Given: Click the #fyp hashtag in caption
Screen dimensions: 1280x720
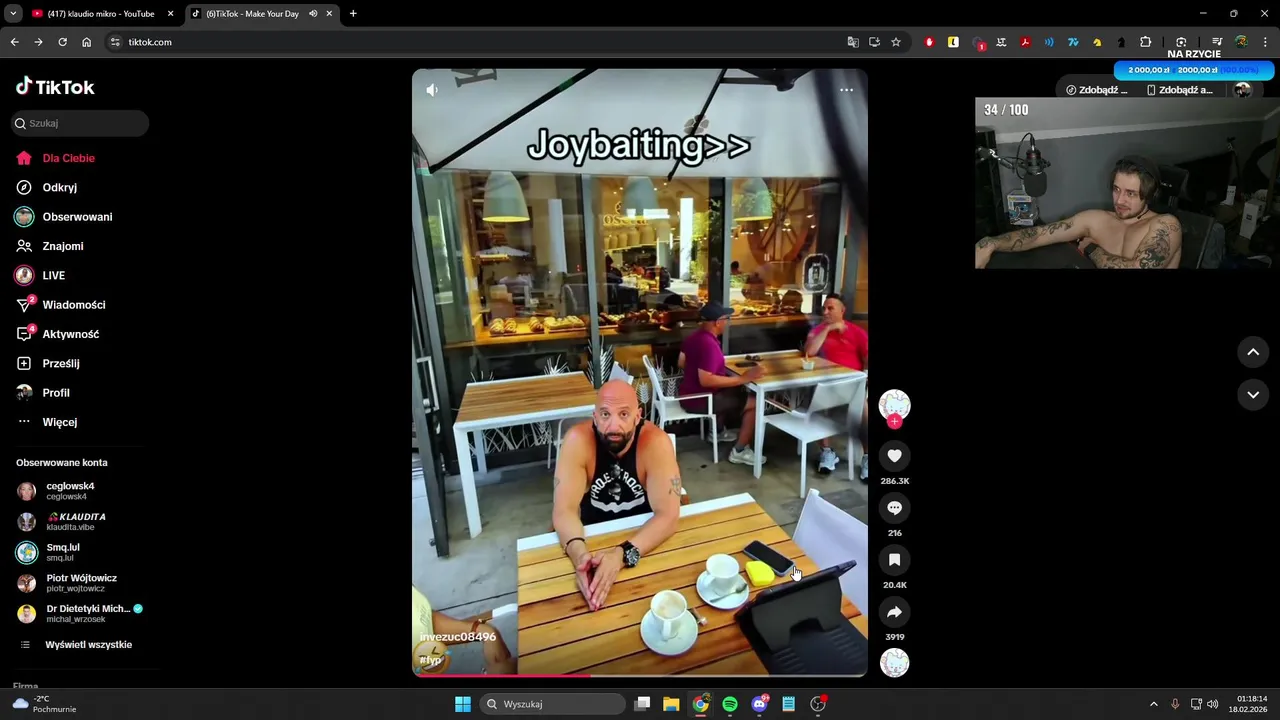Looking at the screenshot, I should pos(431,660).
